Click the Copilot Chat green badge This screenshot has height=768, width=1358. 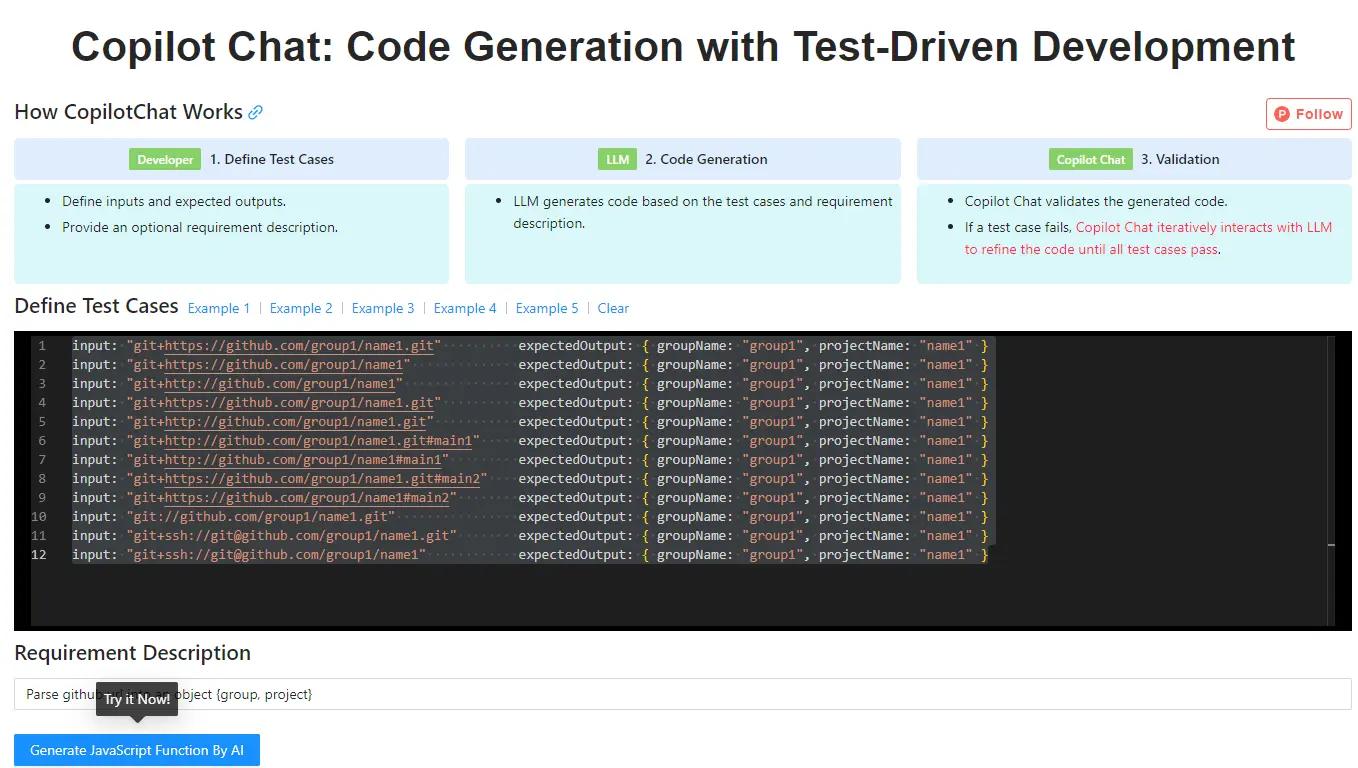tap(1090, 159)
